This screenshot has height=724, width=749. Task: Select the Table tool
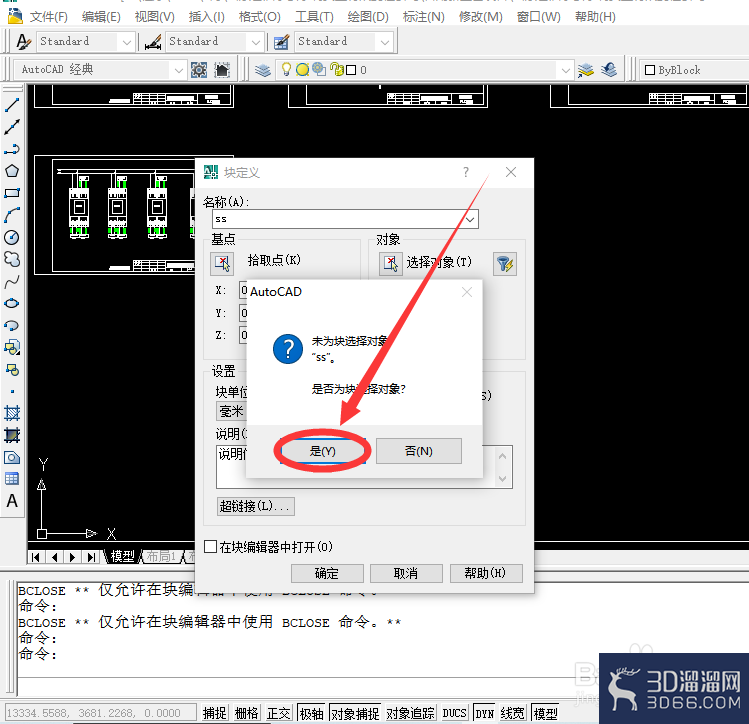click(11, 479)
